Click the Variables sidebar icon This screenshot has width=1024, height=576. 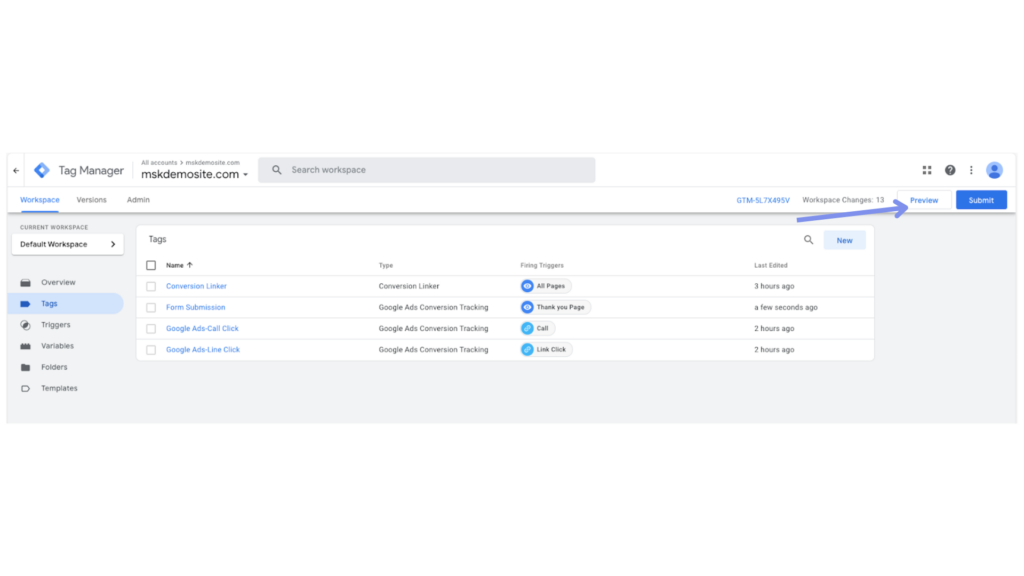click(25, 346)
